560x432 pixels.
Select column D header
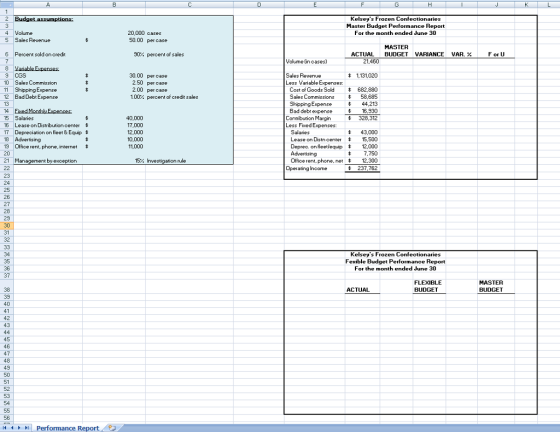pyautogui.click(x=259, y=4)
